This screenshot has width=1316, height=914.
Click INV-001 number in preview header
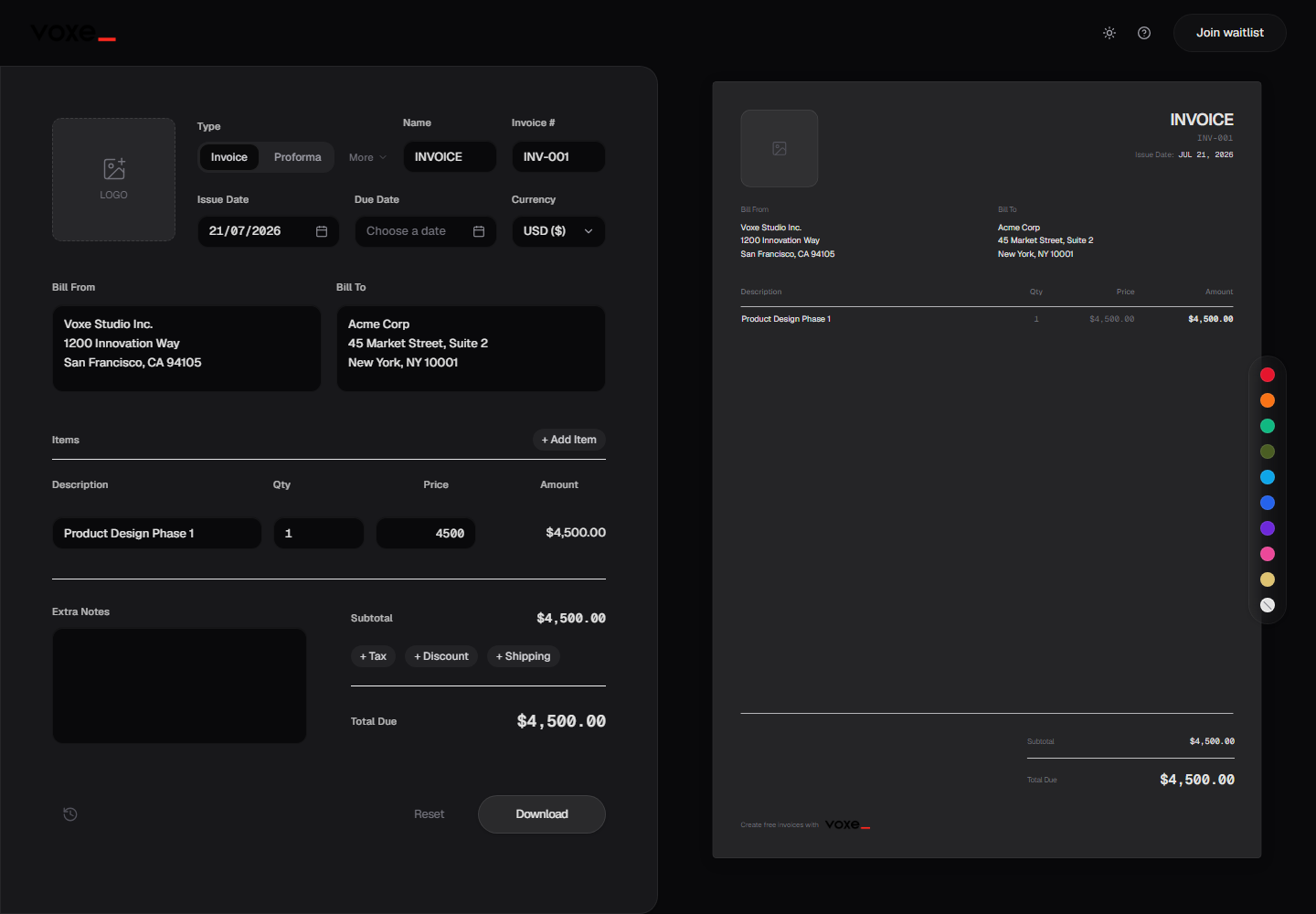pos(1215,139)
